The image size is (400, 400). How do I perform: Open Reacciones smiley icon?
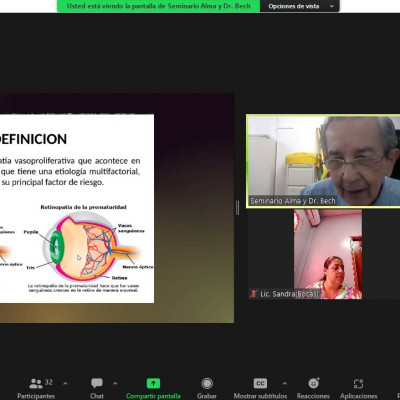click(313, 383)
